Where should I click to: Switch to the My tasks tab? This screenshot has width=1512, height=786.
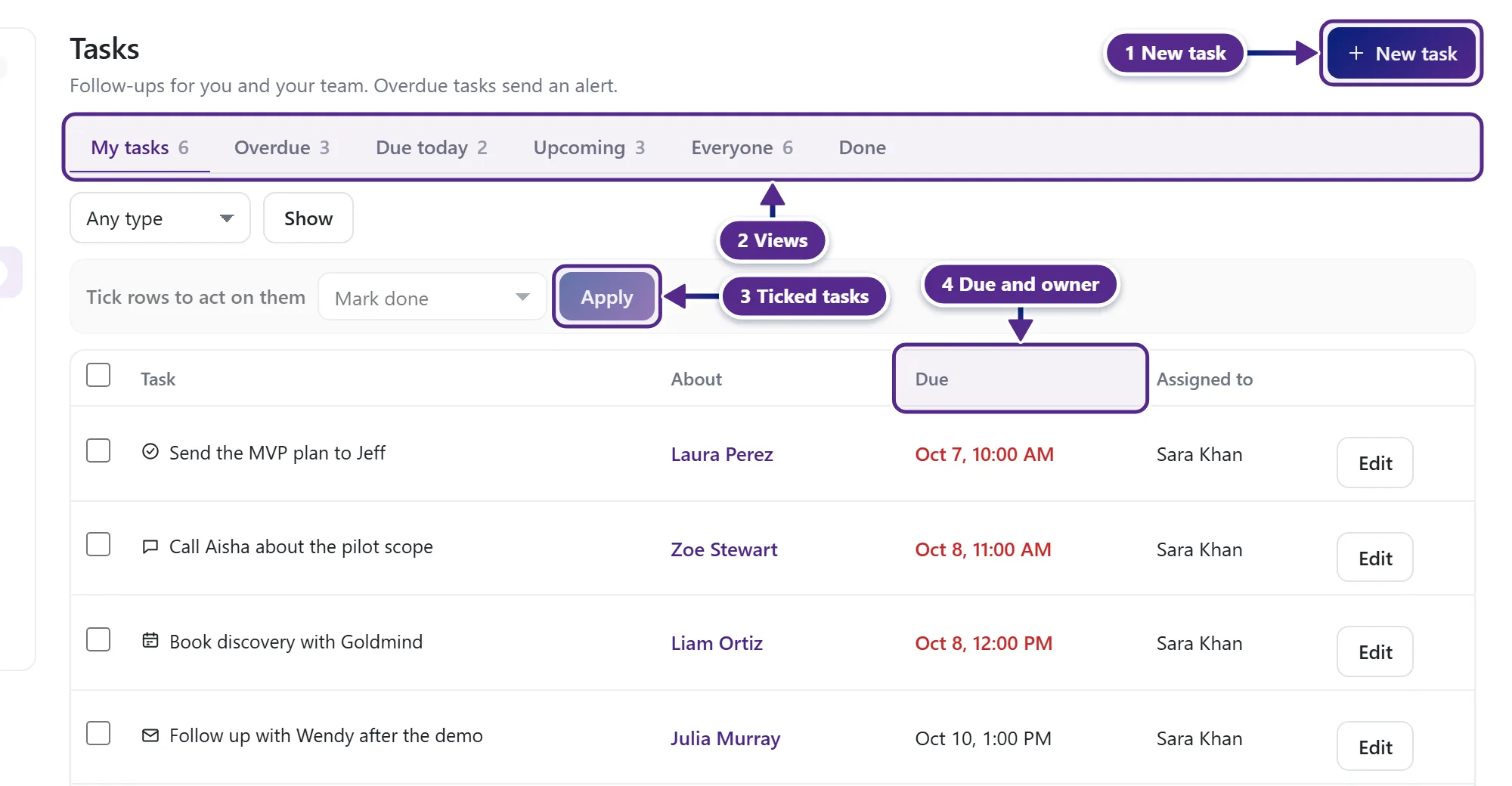pyautogui.click(x=140, y=147)
